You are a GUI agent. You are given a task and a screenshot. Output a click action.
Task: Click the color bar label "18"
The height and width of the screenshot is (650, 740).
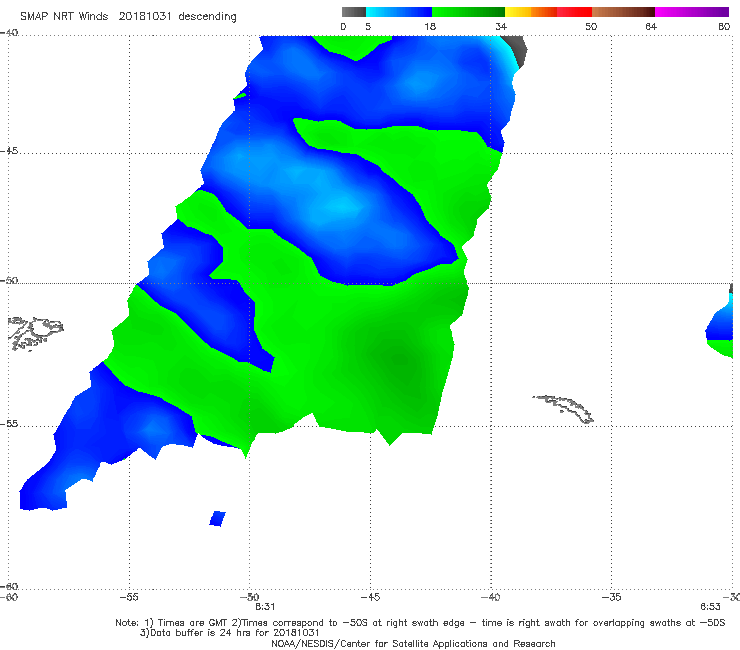[x=430, y=27]
